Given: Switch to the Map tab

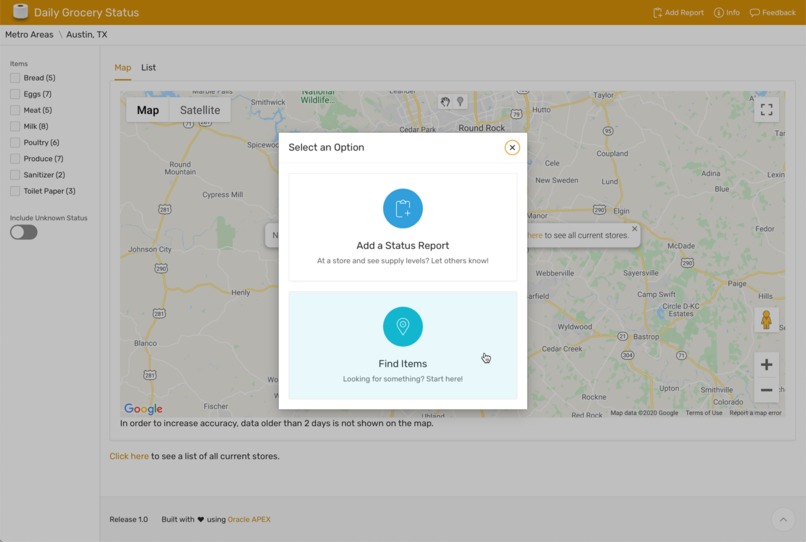Looking at the screenshot, I should click(122, 67).
